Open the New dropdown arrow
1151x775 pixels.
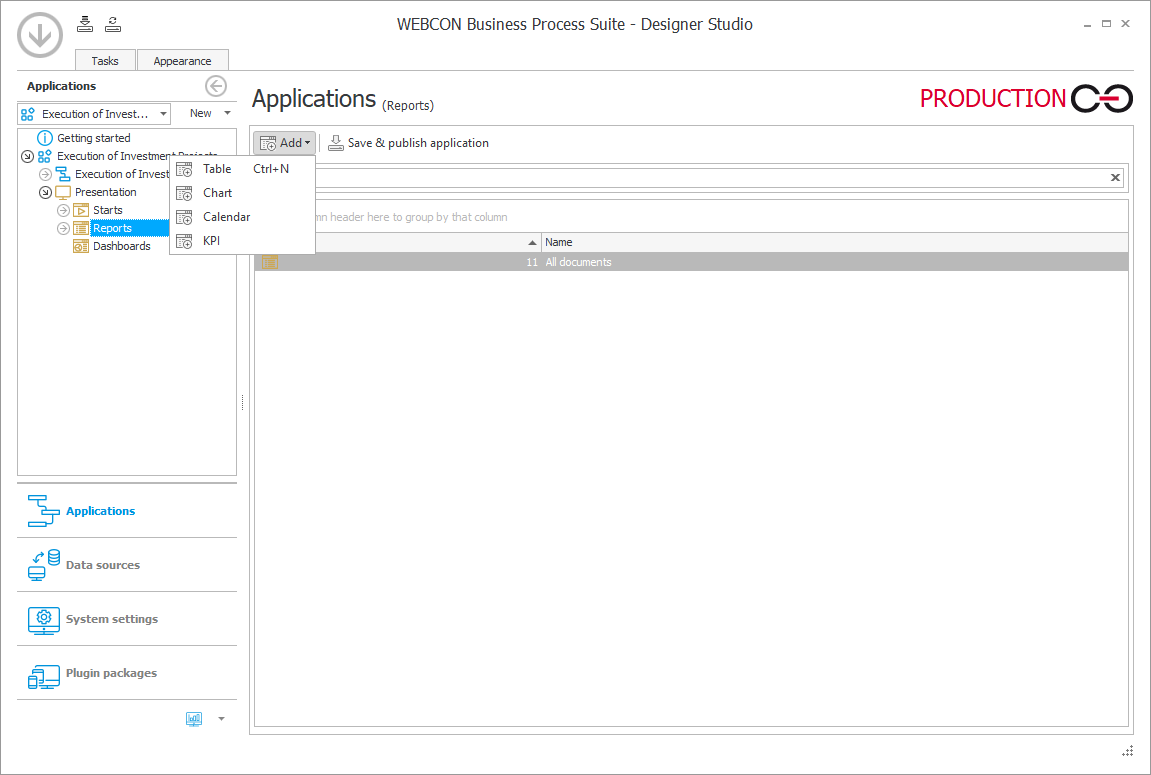coord(228,113)
